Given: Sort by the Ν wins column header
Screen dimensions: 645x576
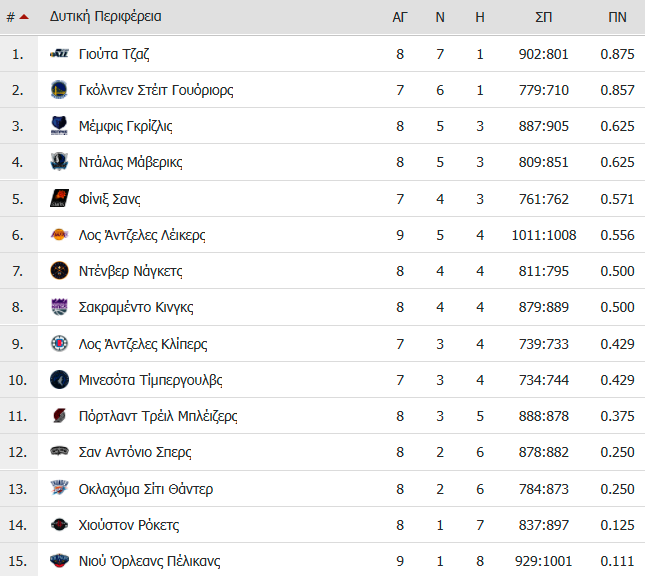Looking at the screenshot, I should [440, 17].
